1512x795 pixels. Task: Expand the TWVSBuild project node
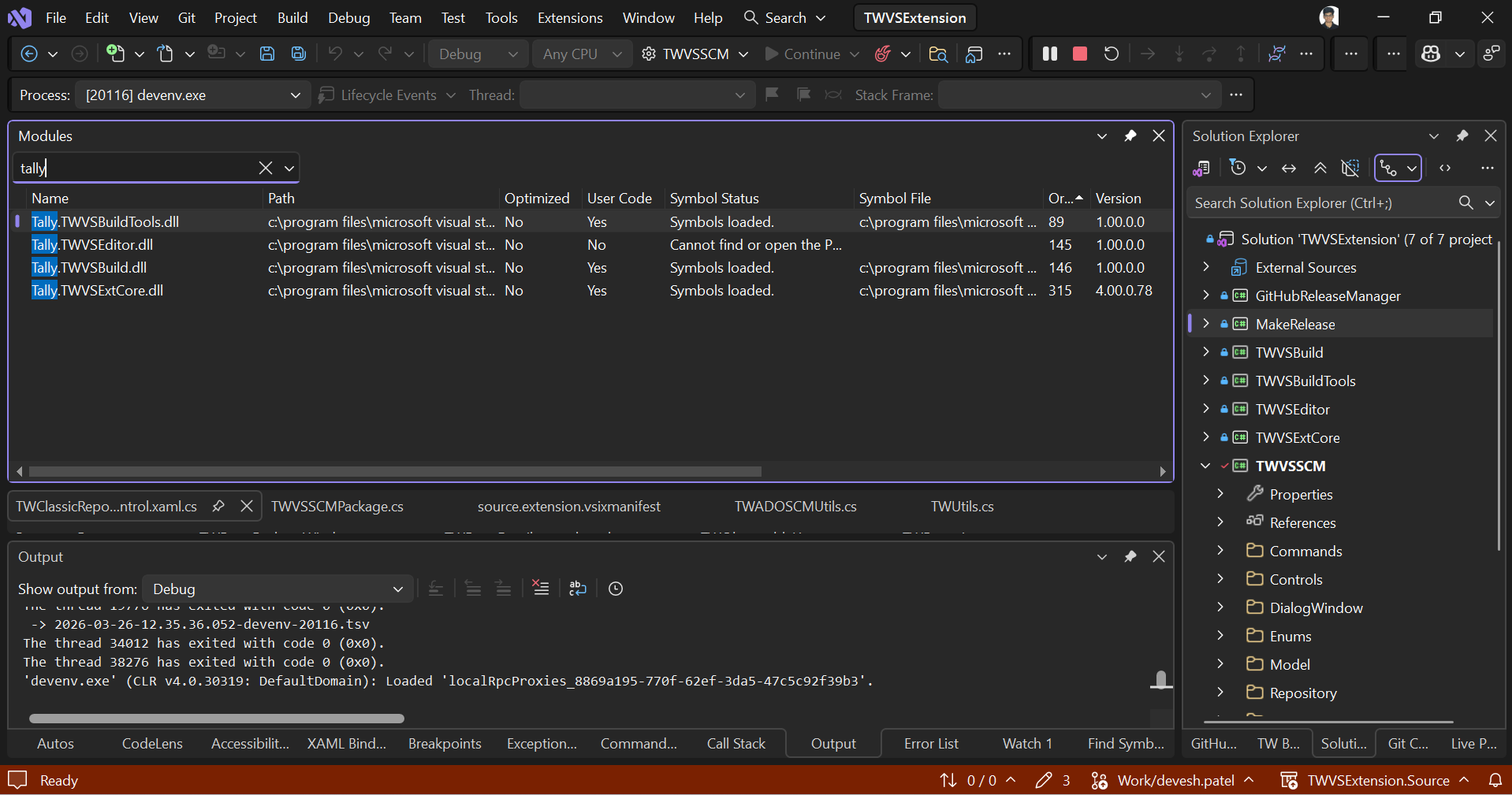pos(1205,352)
